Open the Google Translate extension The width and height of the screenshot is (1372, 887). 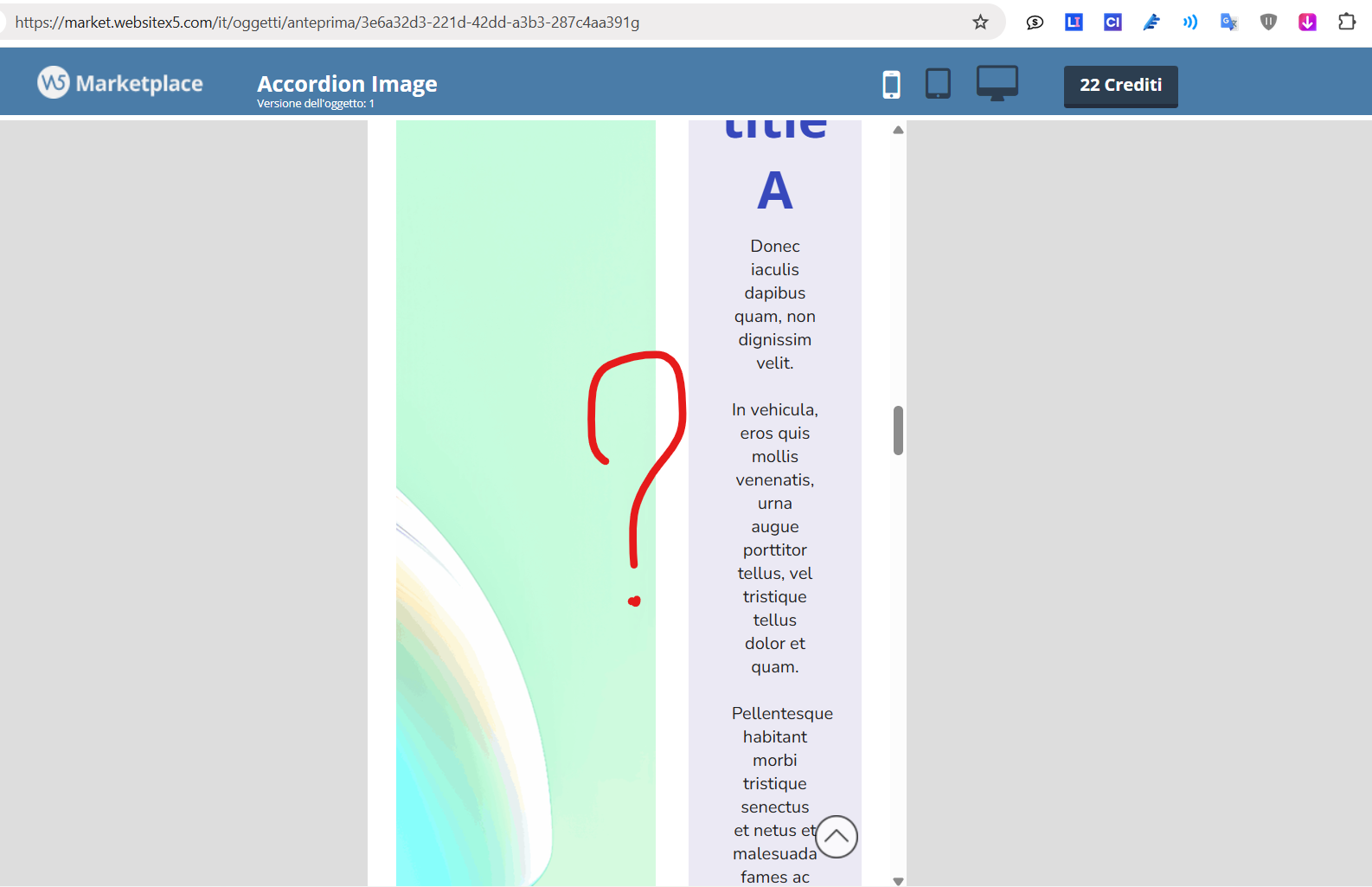[x=1228, y=22]
